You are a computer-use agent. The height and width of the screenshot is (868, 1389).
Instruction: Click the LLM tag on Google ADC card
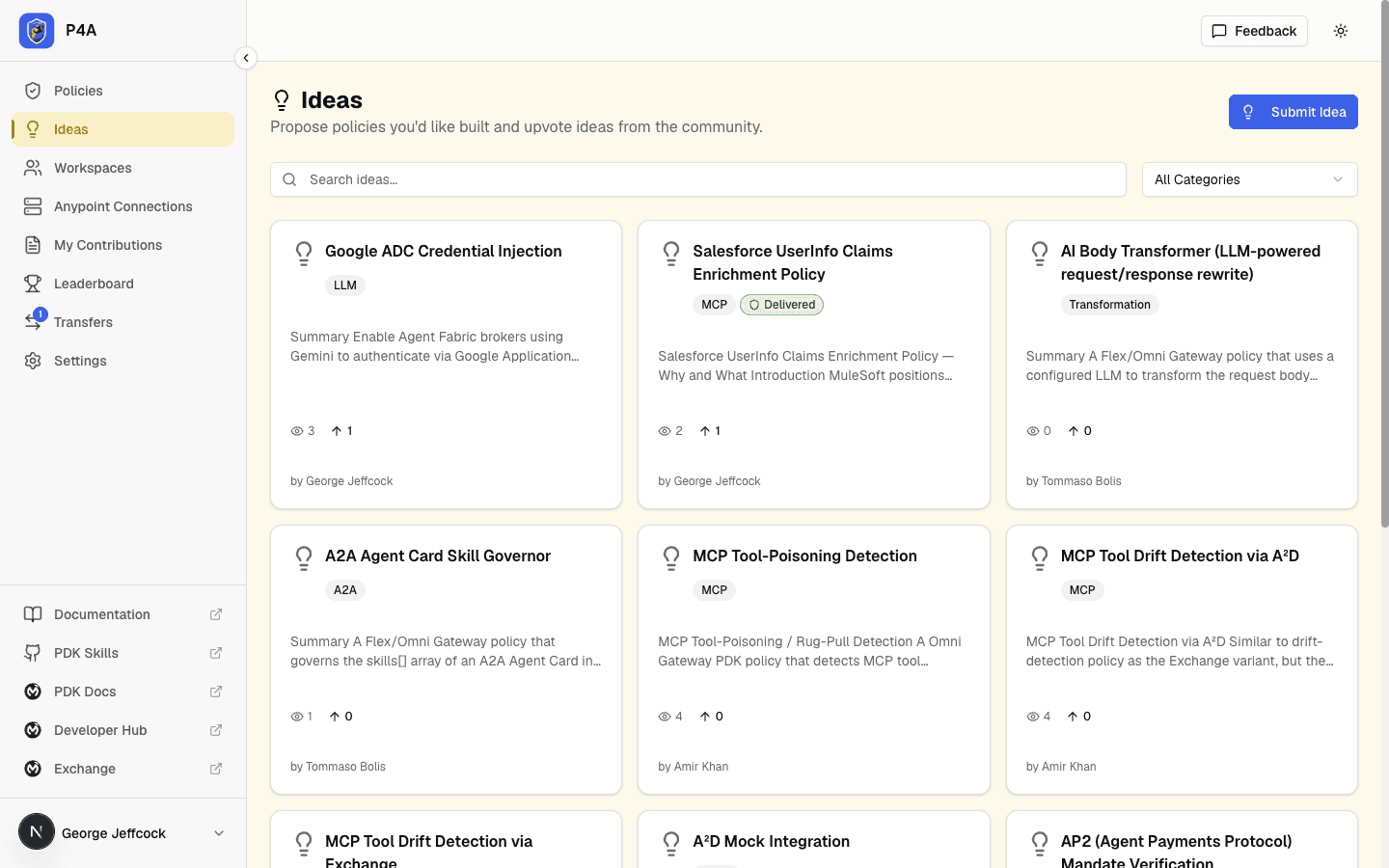pyautogui.click(x=345, y=285)
